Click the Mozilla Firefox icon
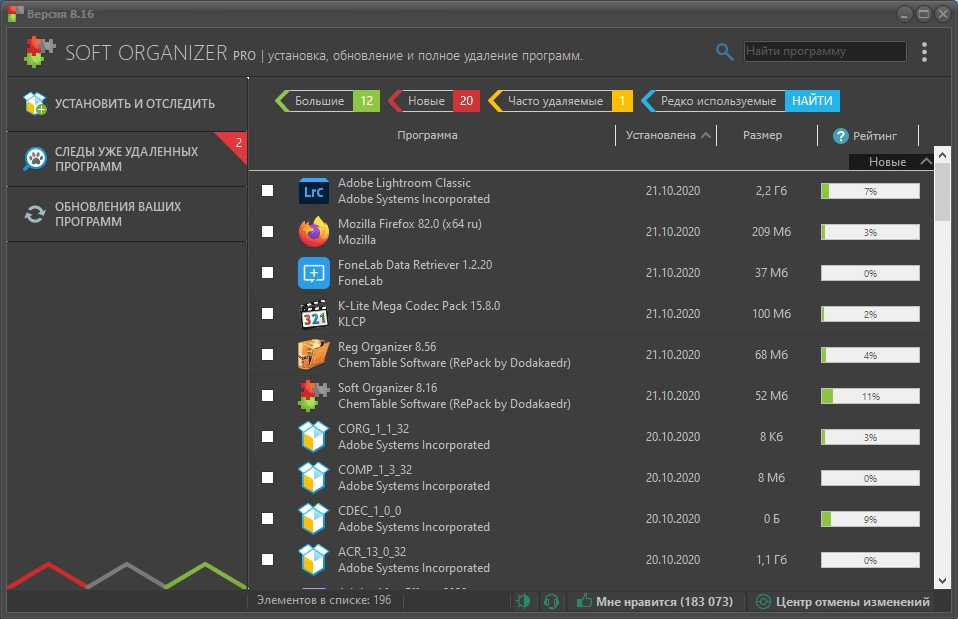Image resolution: width=958 pixels, height=619 pixels. 313,232
